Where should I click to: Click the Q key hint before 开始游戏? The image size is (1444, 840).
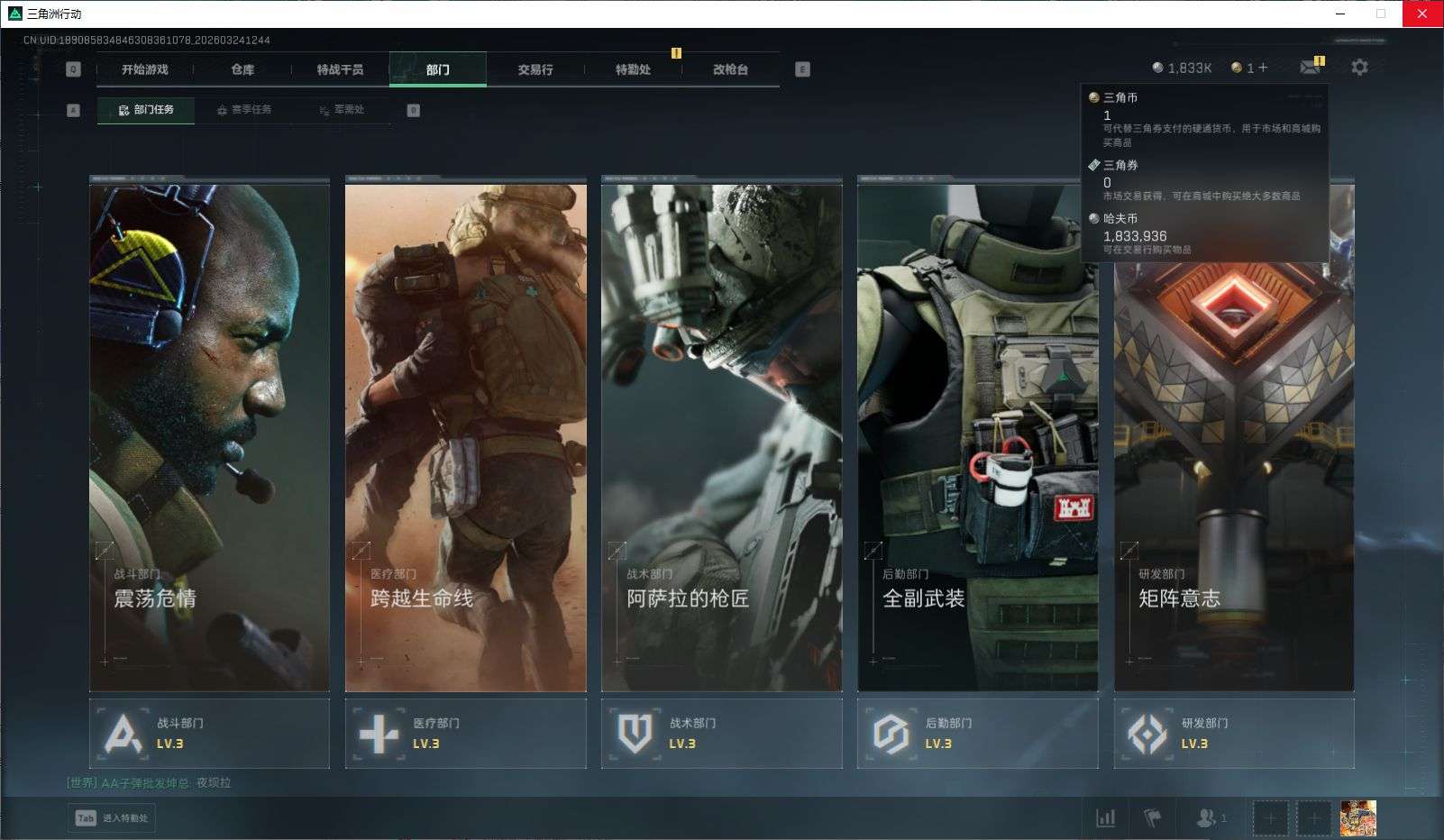click(x=74, y=69)
